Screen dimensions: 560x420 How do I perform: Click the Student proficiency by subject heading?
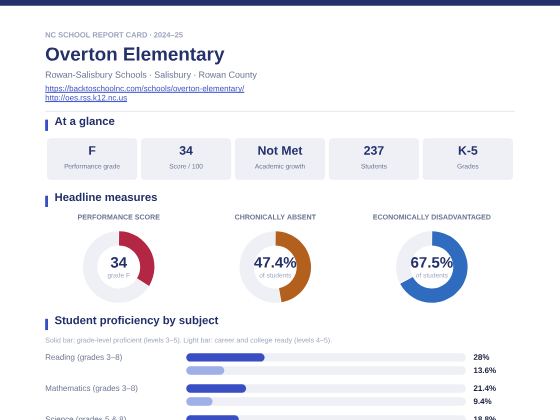136,320
